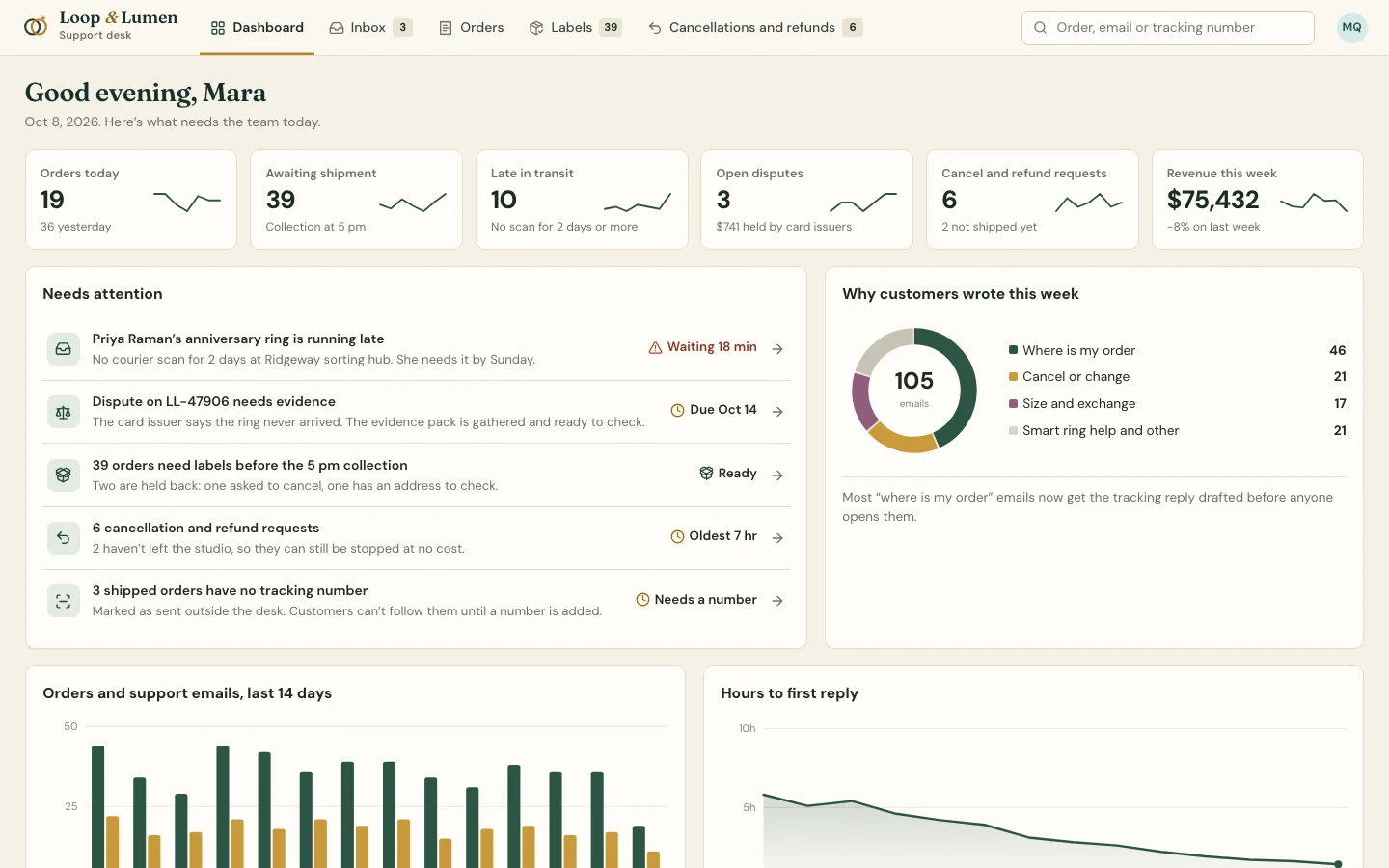
Task: Open the Cancel and refund requests card
Action: click(x=1032, y=200)
